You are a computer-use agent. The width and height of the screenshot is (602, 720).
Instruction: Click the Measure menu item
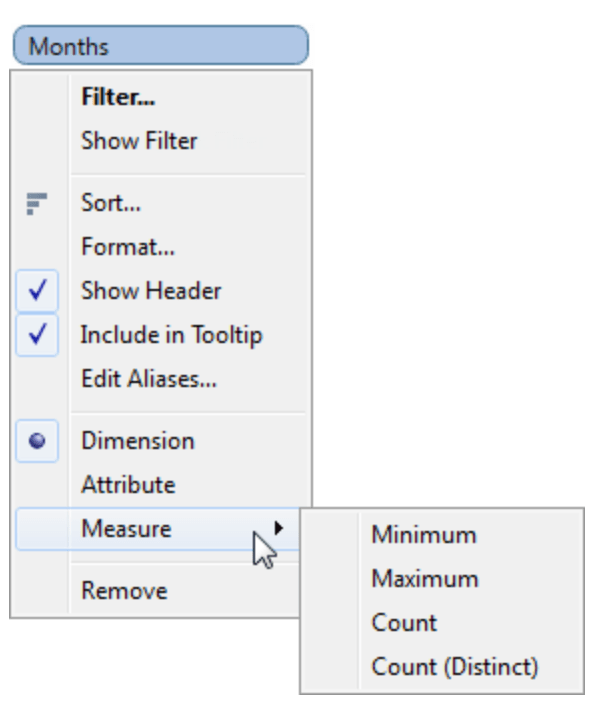click(126, 529)
